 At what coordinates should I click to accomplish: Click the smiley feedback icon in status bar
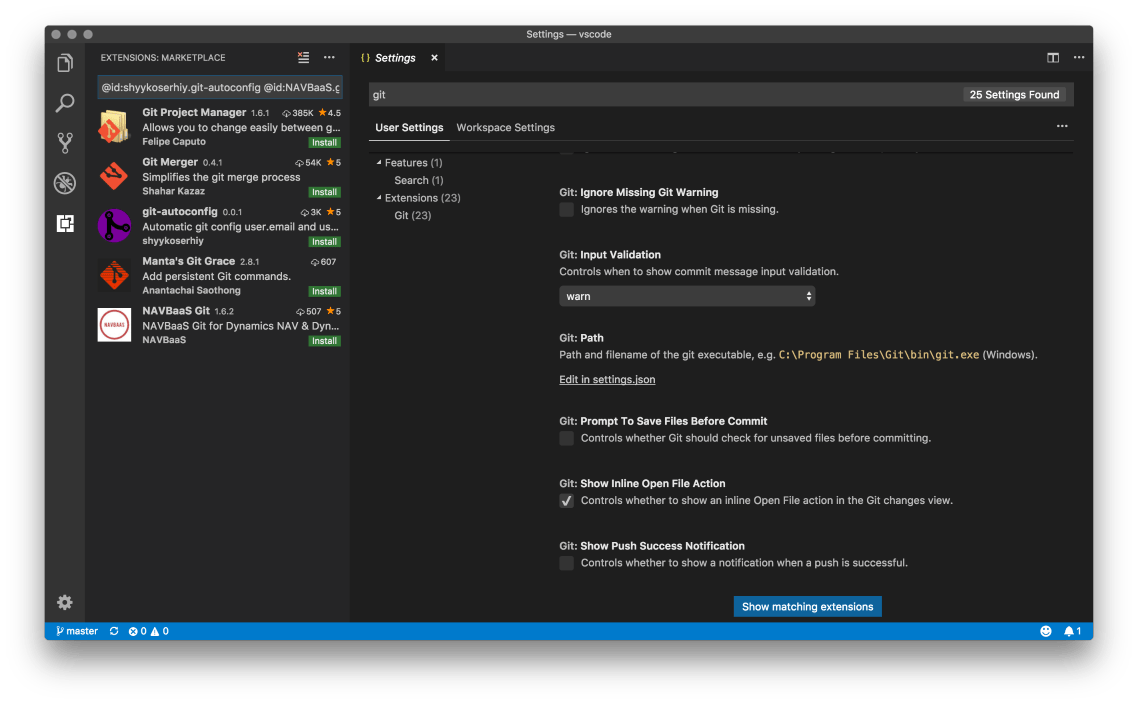click(x=1046, y=630)
